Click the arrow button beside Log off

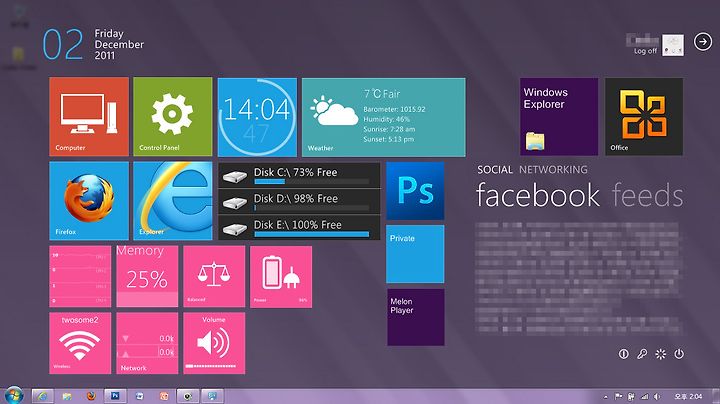click(x=703, y=42)
